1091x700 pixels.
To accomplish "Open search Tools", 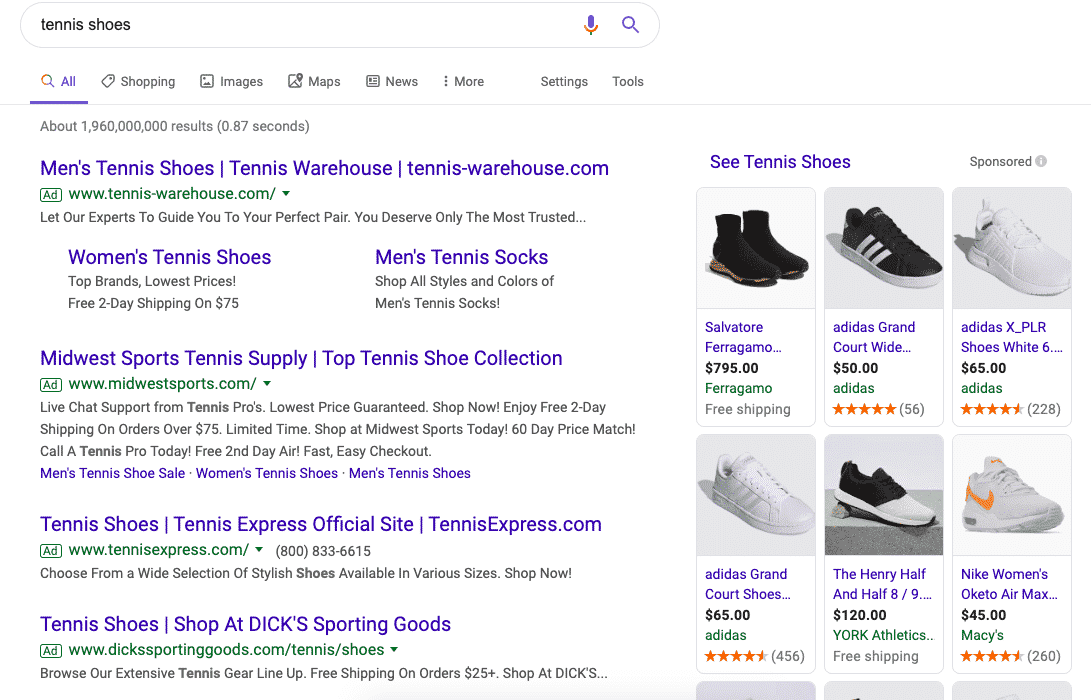I will coord(628,81).
